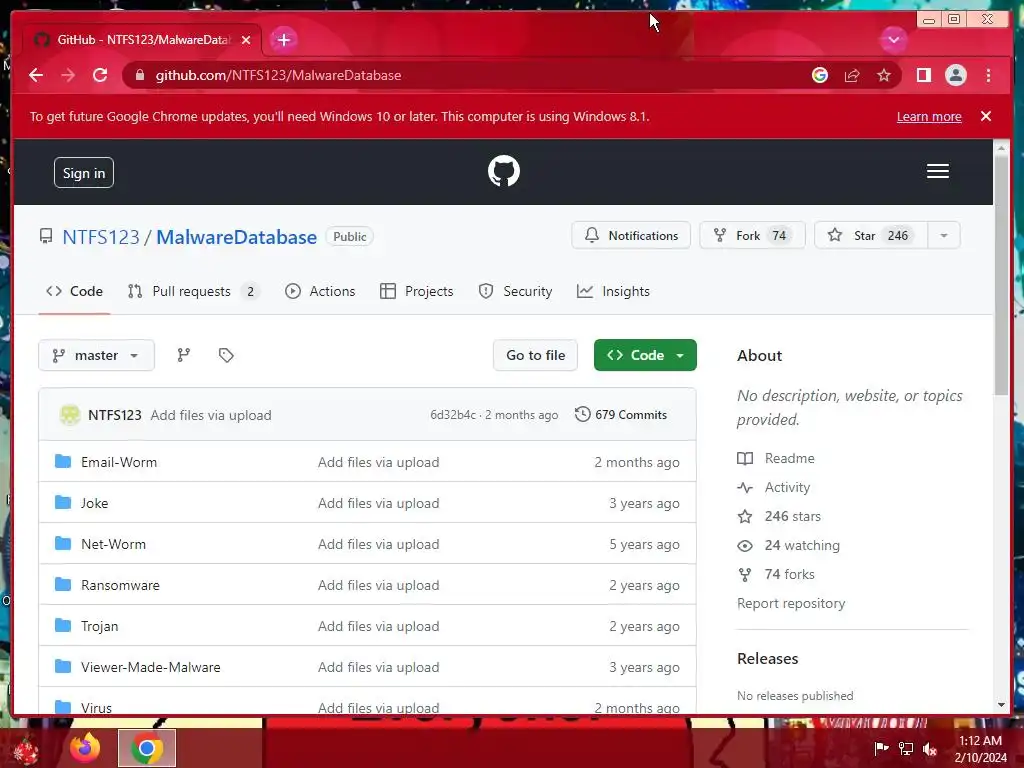Reload the GitHub page
Viewport: 1024px width, 768px height.
pyautogui.click(x=100, y=75)
